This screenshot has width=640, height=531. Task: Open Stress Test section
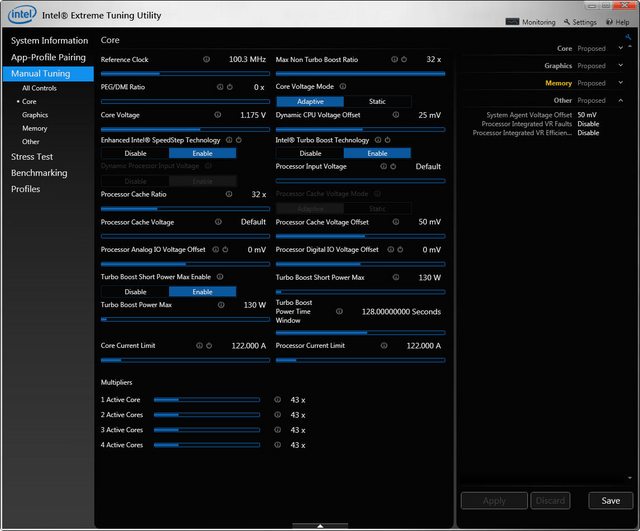(32, 156)
